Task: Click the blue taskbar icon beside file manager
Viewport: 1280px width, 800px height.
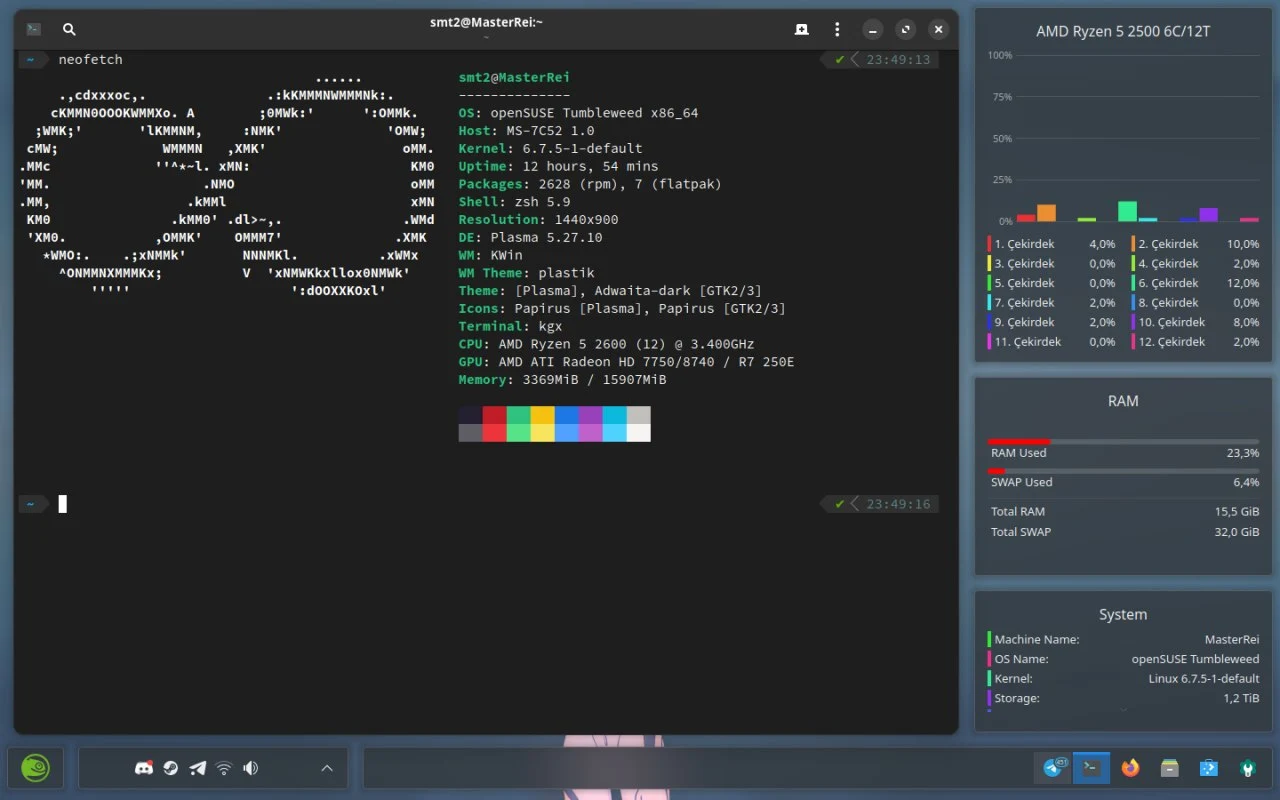Action: 1208,768
